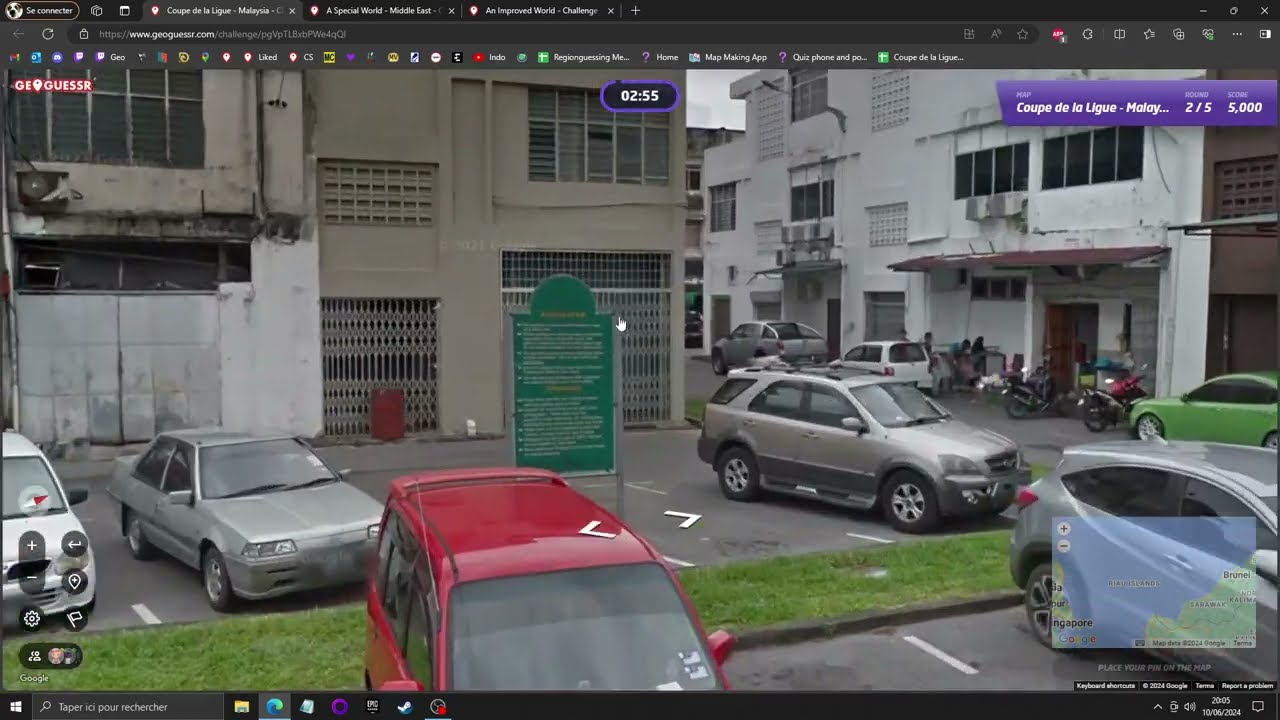Open File Explorer from the taskbar
Screen dimensions: 1280x720
(x=242, y=707)
